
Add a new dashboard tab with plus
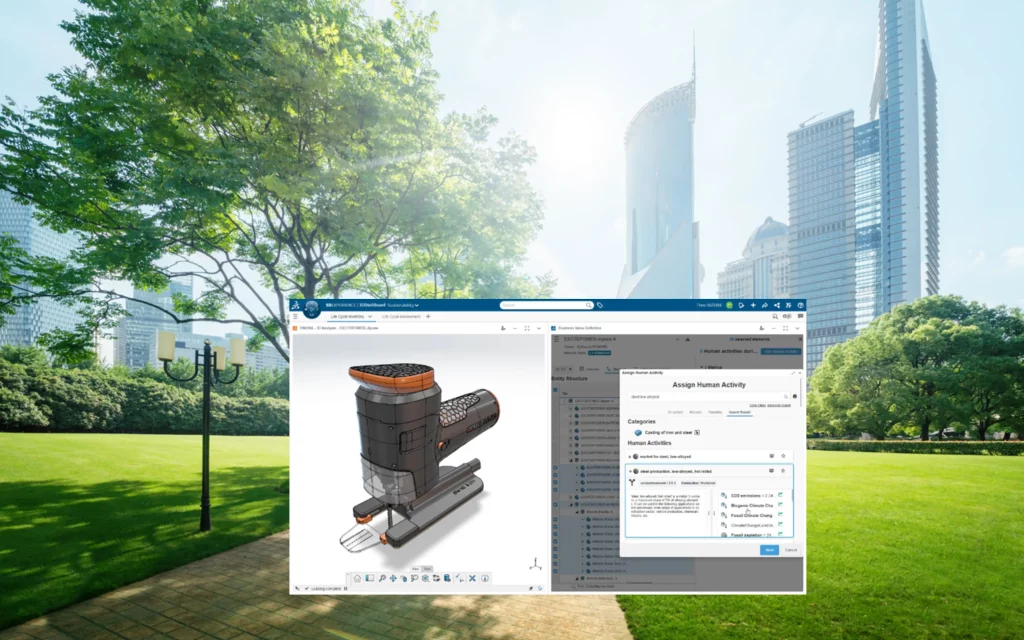point(428,316)
